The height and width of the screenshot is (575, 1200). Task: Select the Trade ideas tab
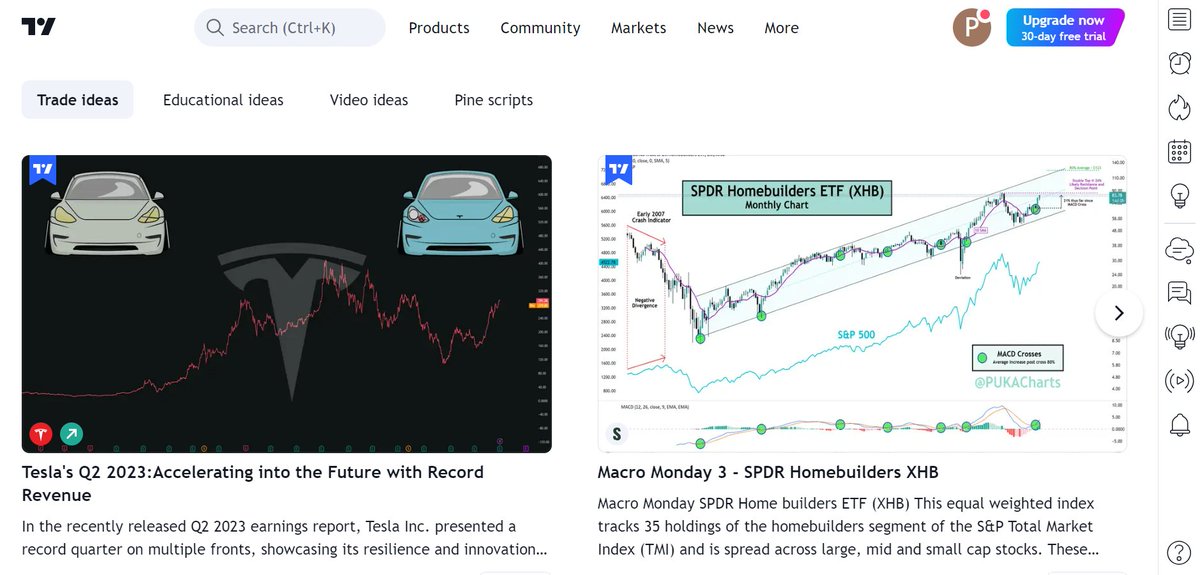tap(78, 100)
